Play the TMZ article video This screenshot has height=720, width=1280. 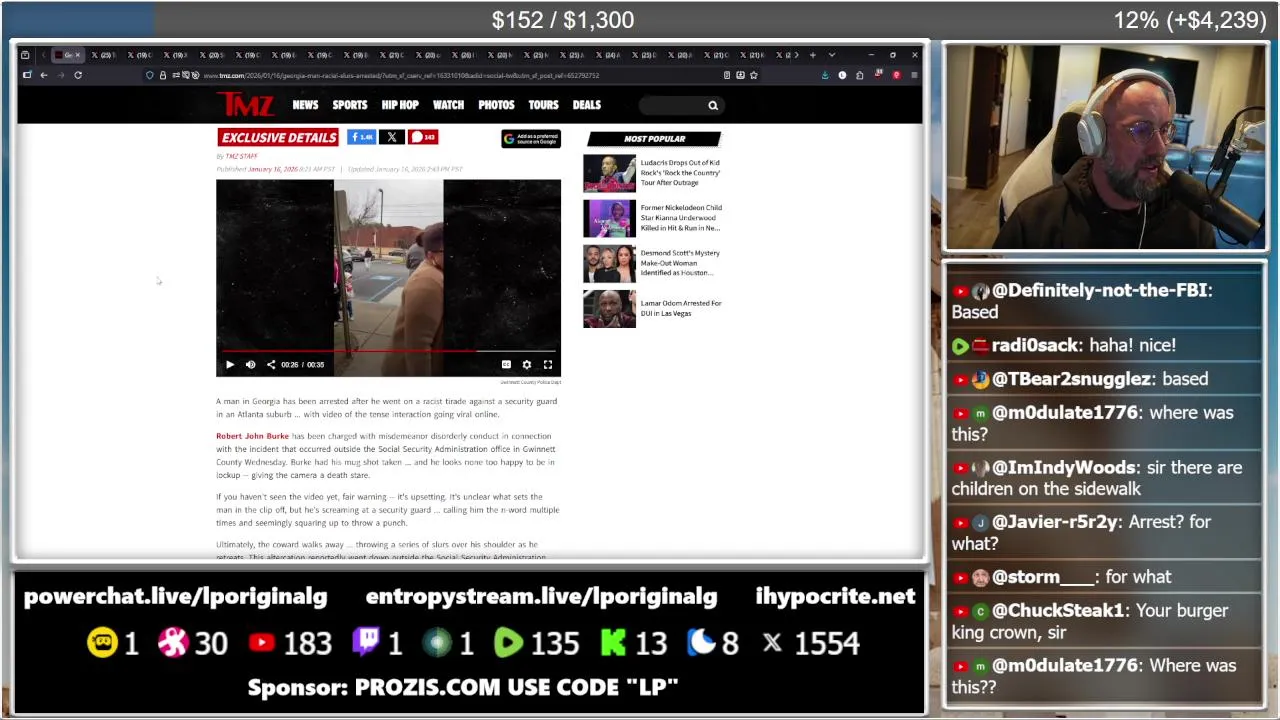(x=229, y=365)
